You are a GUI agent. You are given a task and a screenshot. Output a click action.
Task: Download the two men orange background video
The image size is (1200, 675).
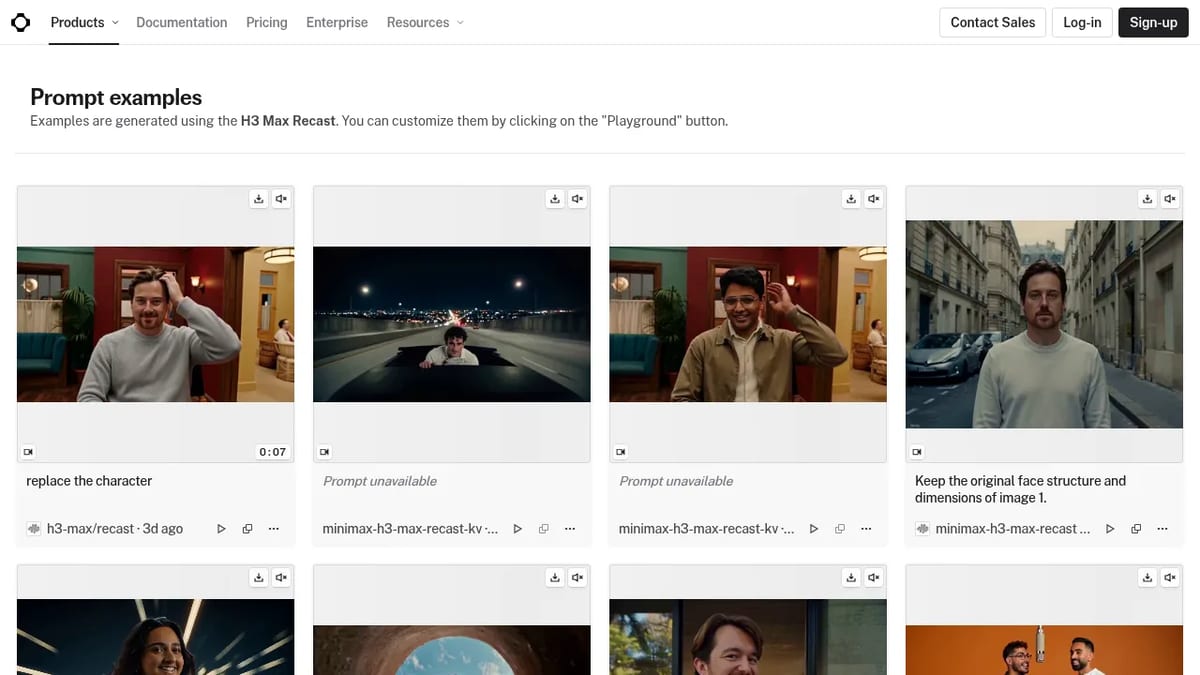pyautogui.click(x=1147, y=577)
